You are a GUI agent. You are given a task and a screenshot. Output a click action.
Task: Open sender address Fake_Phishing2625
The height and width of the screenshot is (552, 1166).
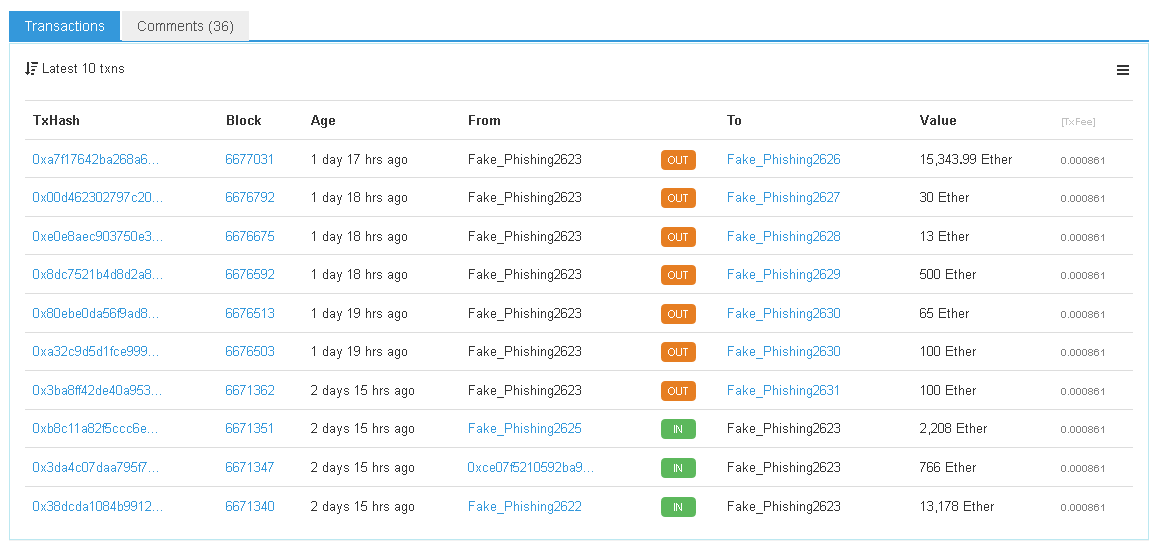(x=524, y=429)
